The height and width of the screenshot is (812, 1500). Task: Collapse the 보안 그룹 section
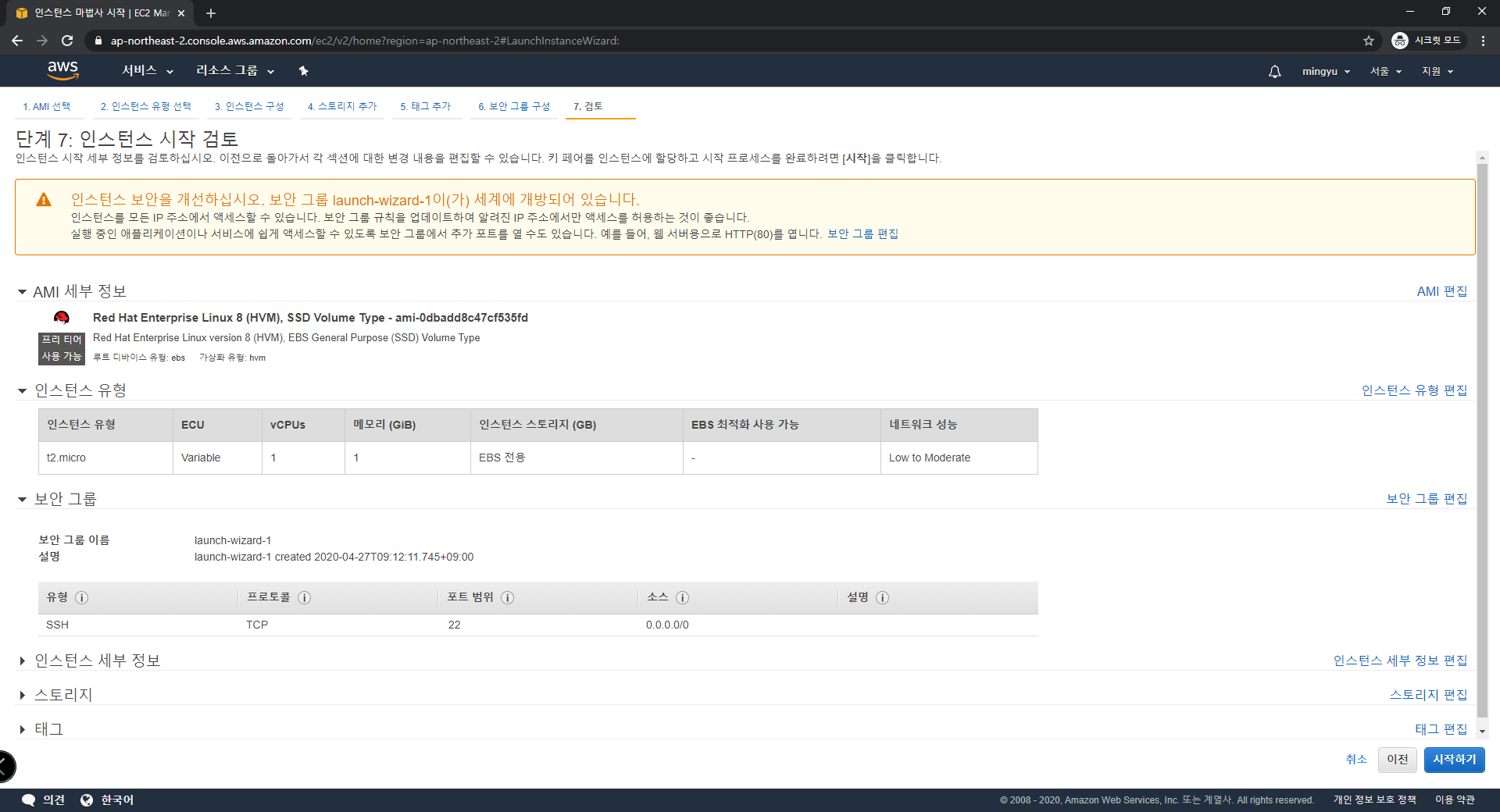(22, 499)
